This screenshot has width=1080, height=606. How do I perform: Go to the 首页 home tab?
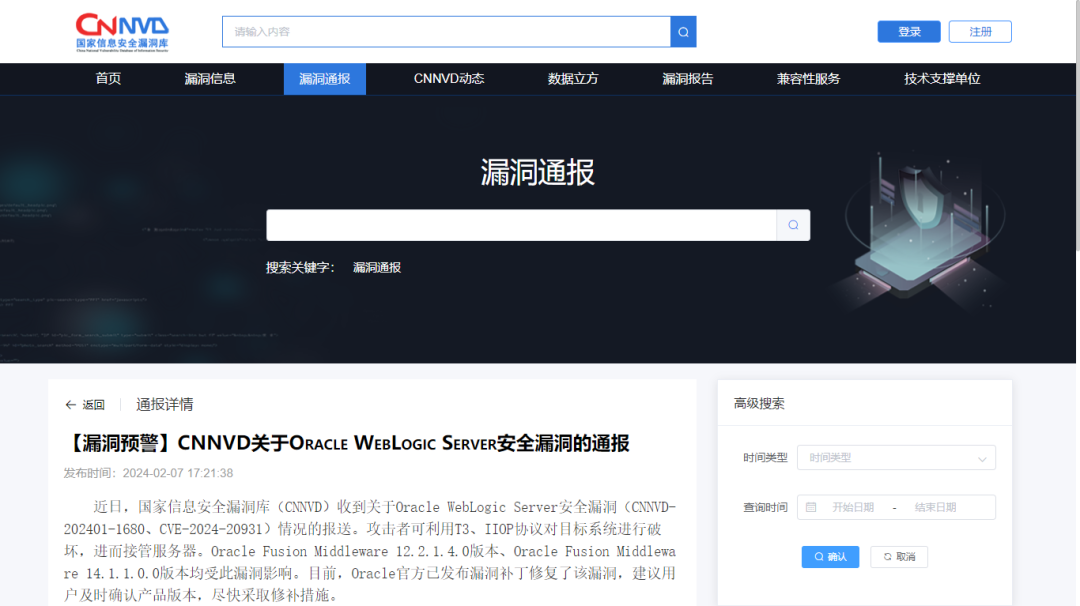point(108,79)
